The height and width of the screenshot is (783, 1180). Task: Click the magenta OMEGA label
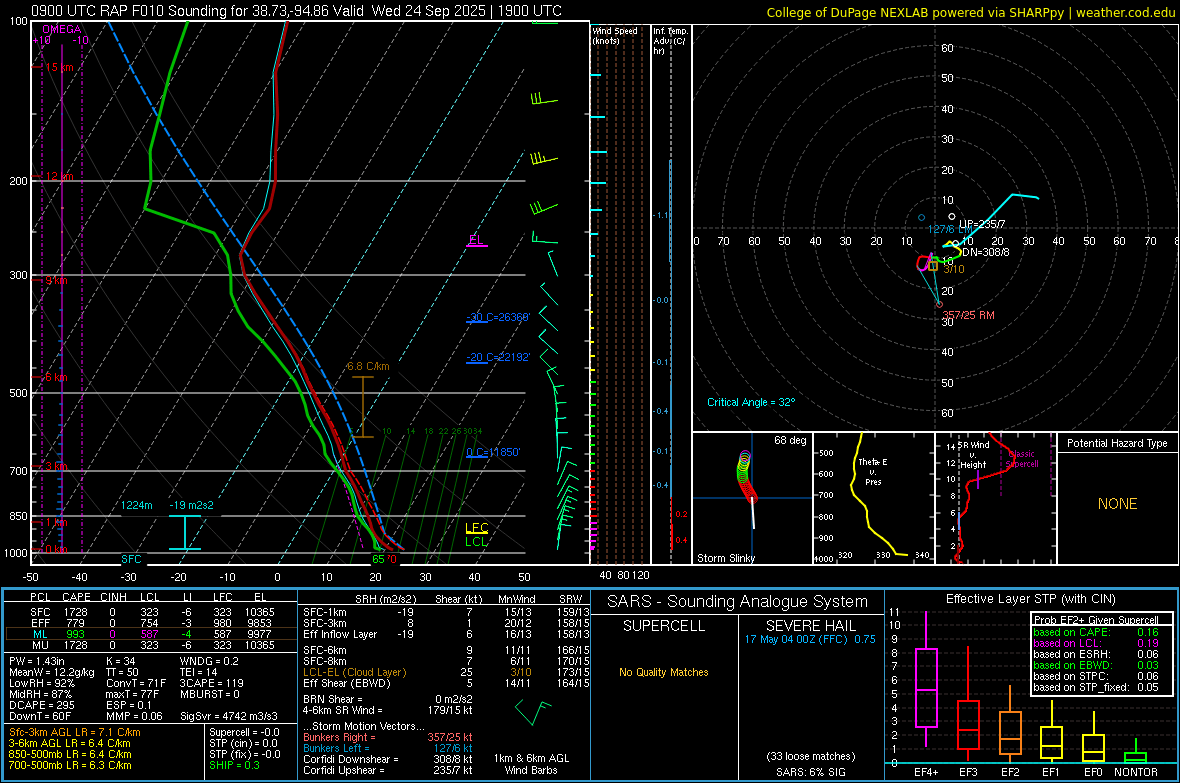62,29
